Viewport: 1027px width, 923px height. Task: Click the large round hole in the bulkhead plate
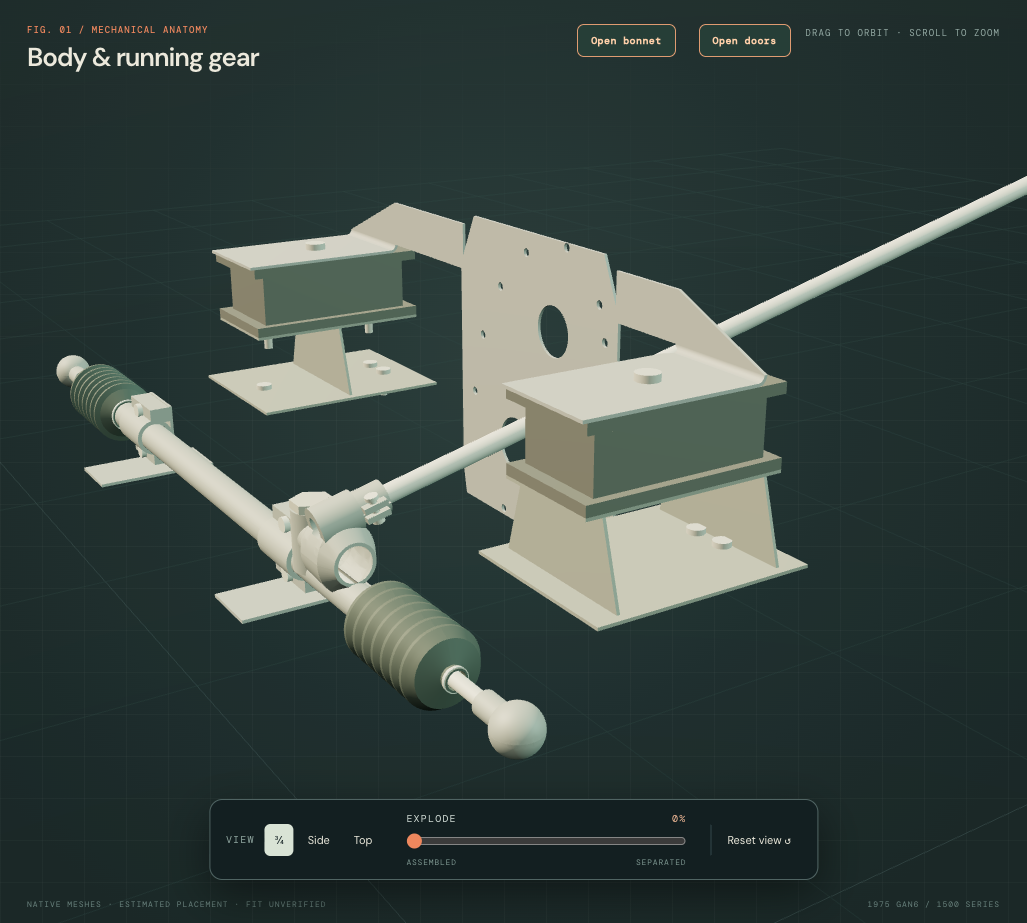(553, 331)
